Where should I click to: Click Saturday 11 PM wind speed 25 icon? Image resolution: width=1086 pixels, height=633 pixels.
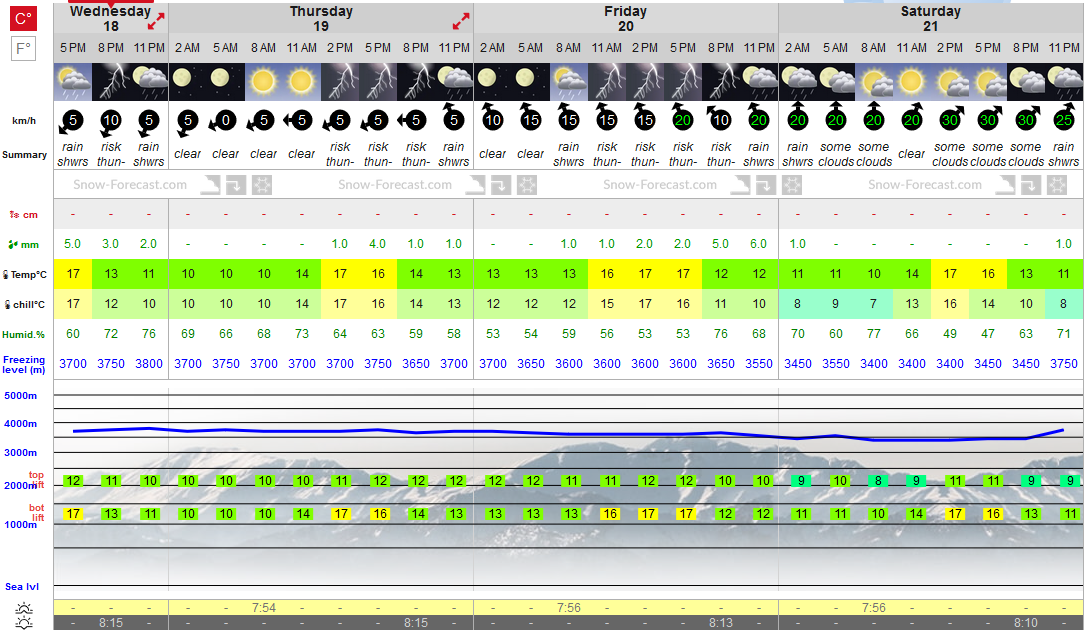[x=1064, y=119]
